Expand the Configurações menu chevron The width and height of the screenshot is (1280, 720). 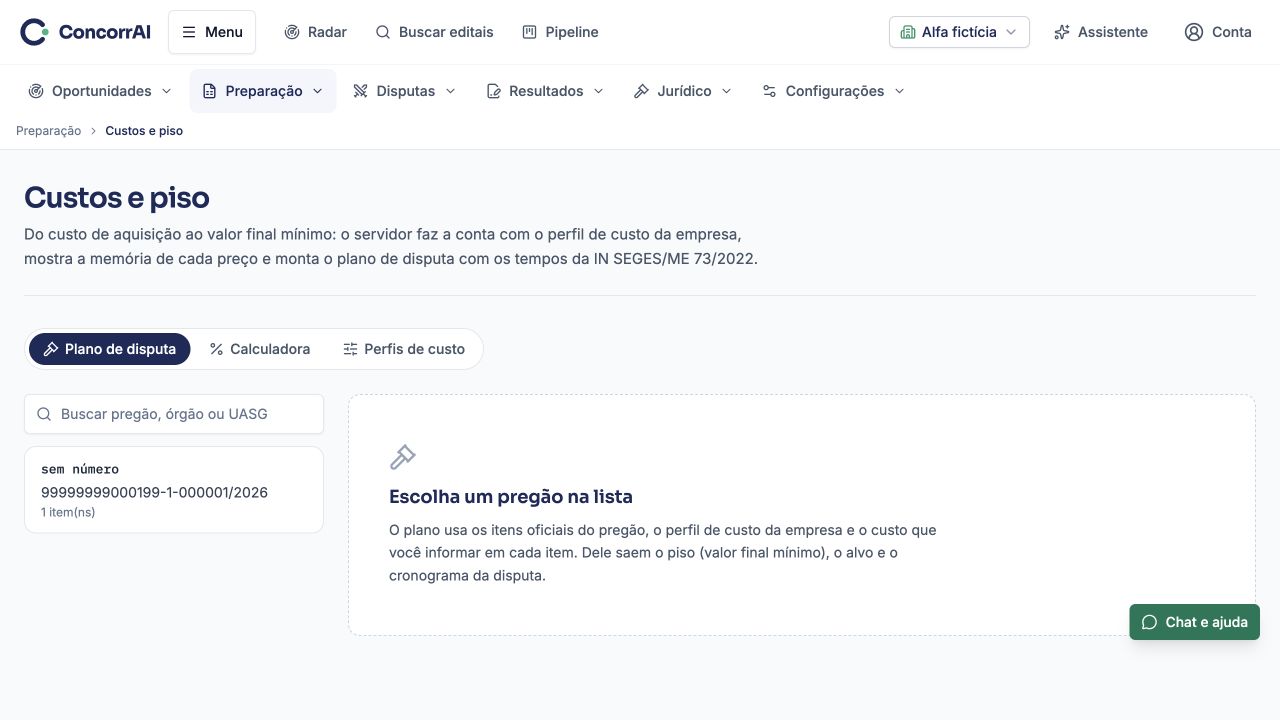[x=899, y=91]
